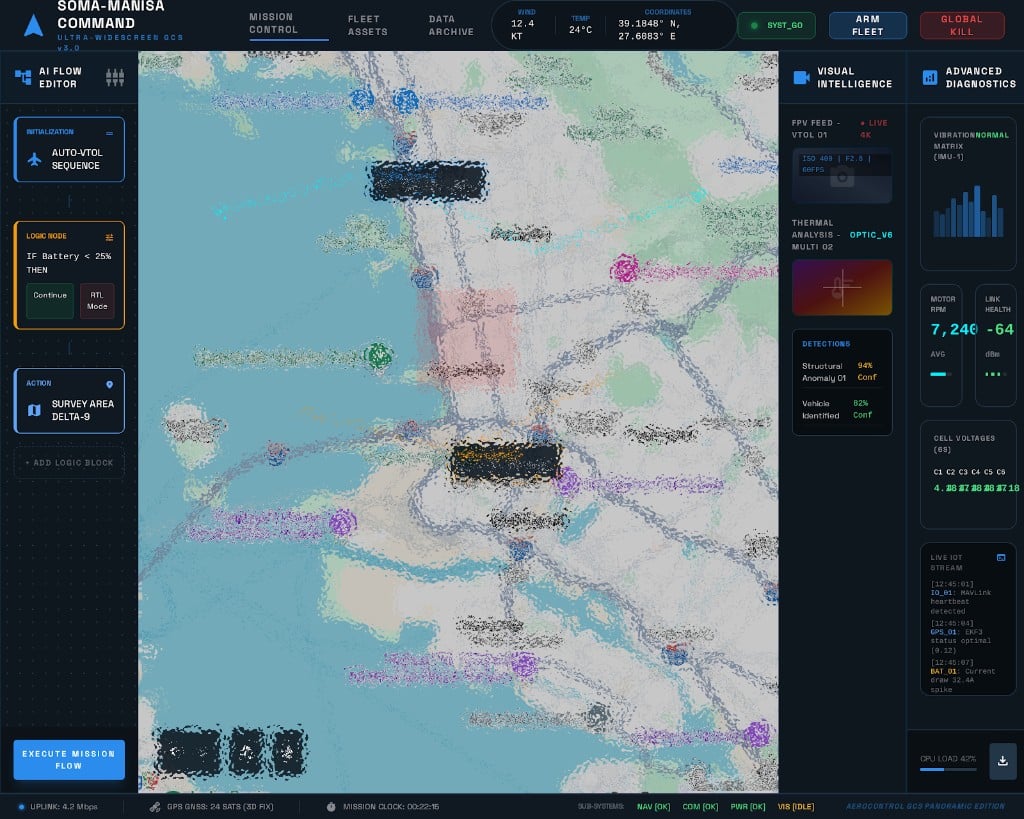
Task: Open the Data Archive tab
Action: pos(450,24)
